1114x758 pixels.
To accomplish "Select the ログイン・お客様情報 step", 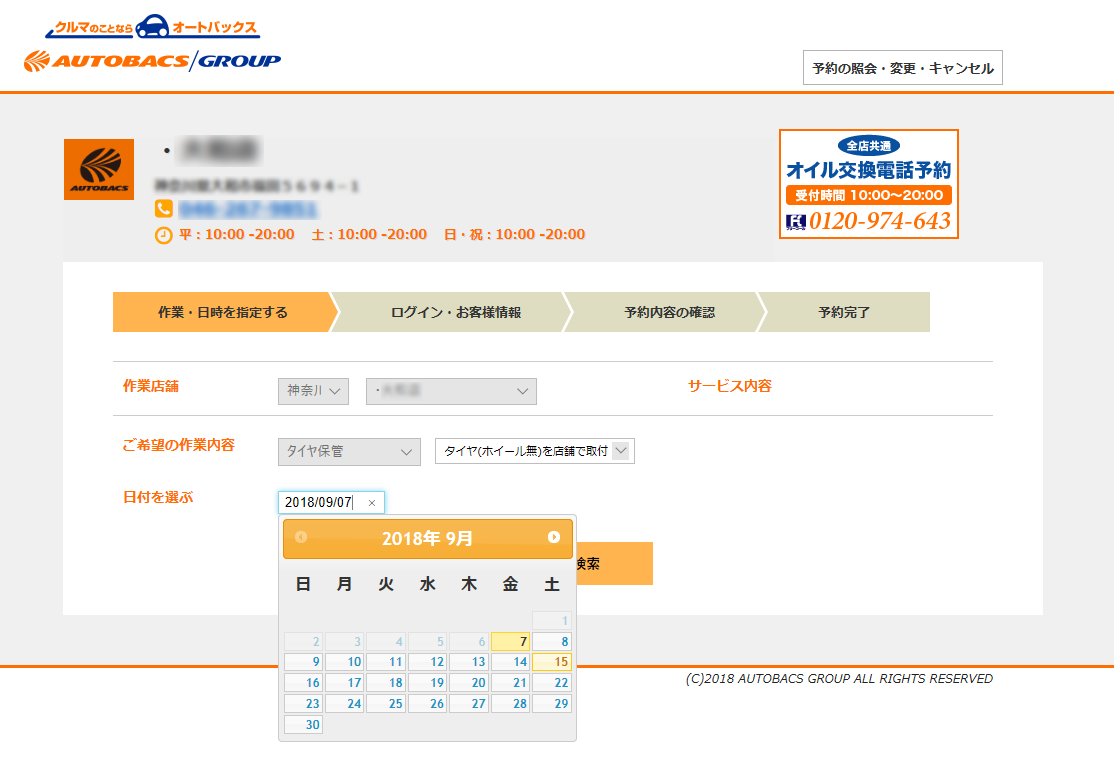I will [x=455, y=312].
